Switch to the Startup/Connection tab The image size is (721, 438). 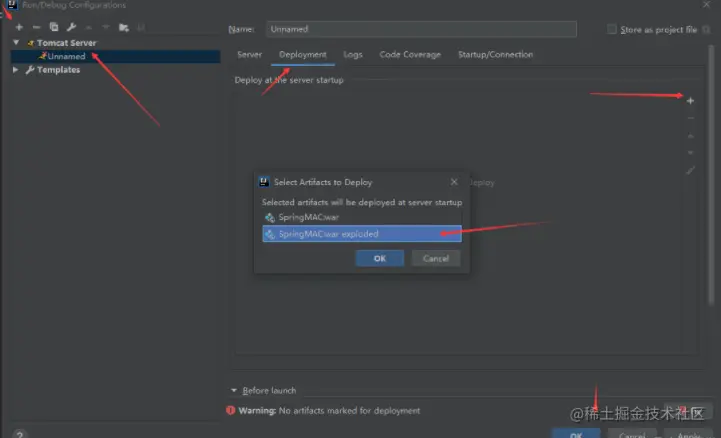(495, 54)
